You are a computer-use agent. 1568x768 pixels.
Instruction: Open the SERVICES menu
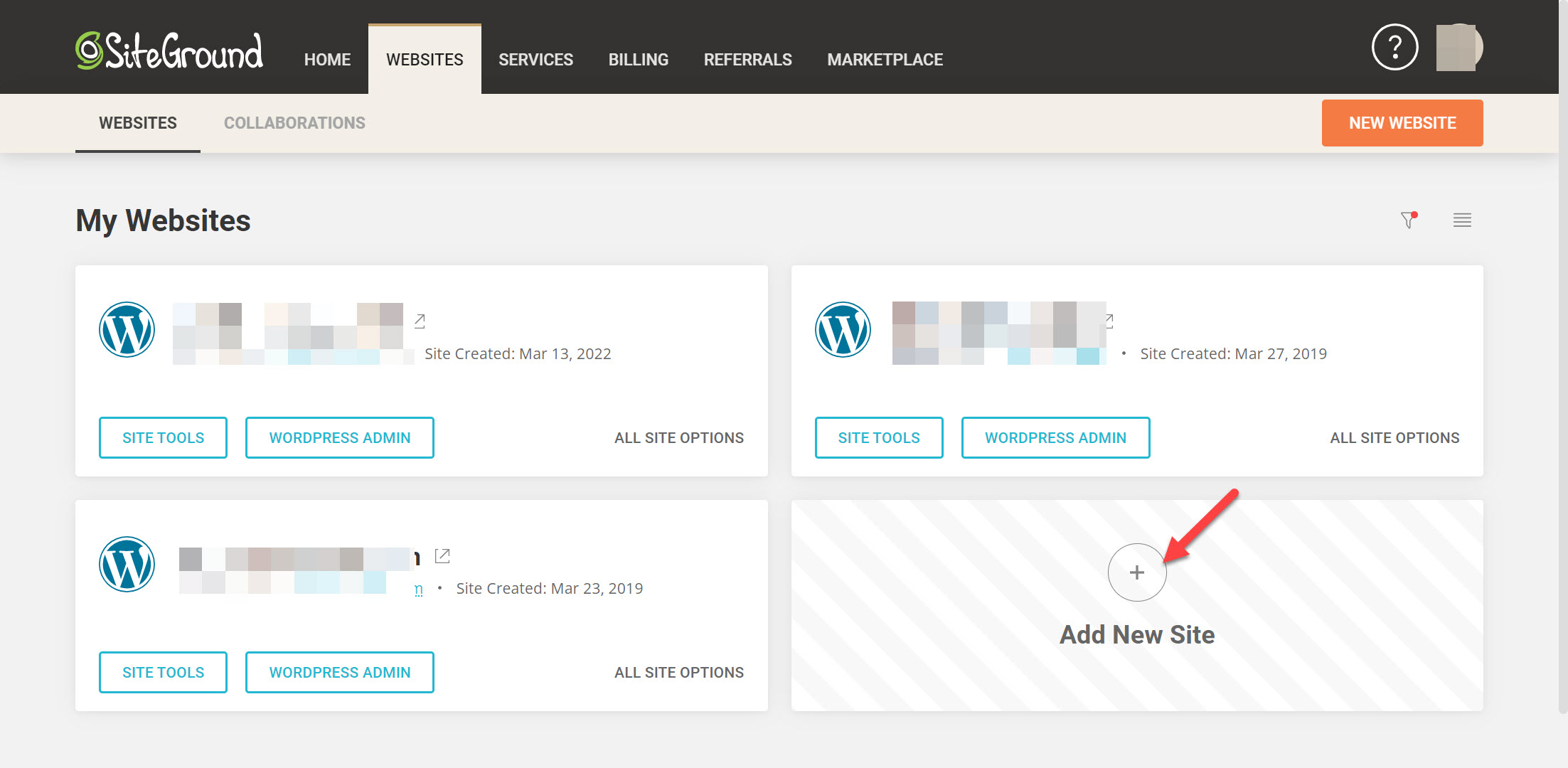[x=535, y=60]
